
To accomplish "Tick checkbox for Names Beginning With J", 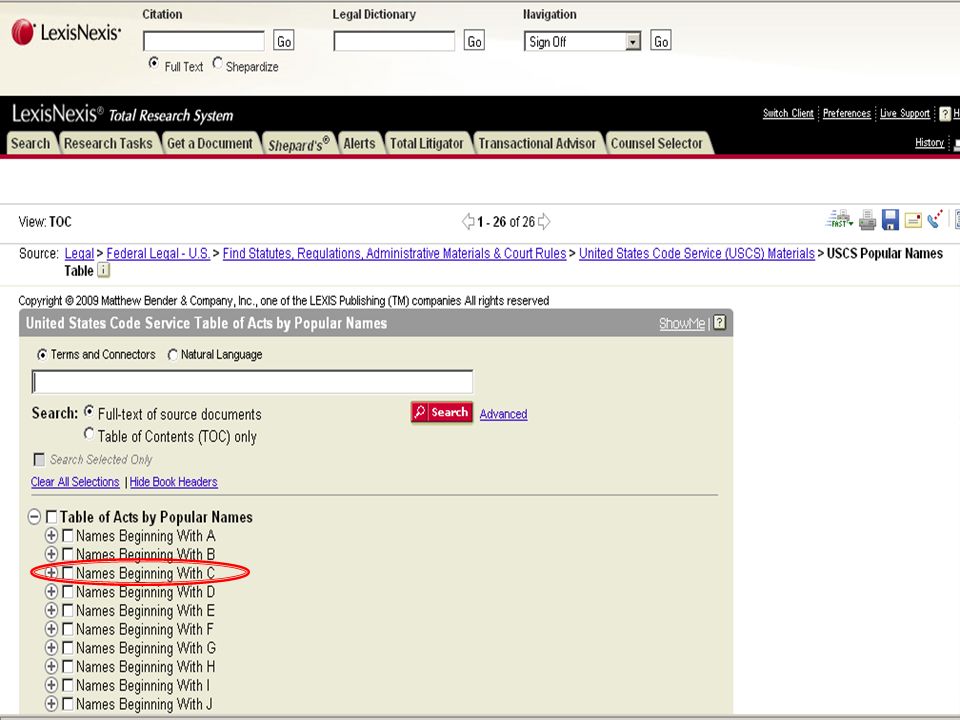I will pos(68,704).
